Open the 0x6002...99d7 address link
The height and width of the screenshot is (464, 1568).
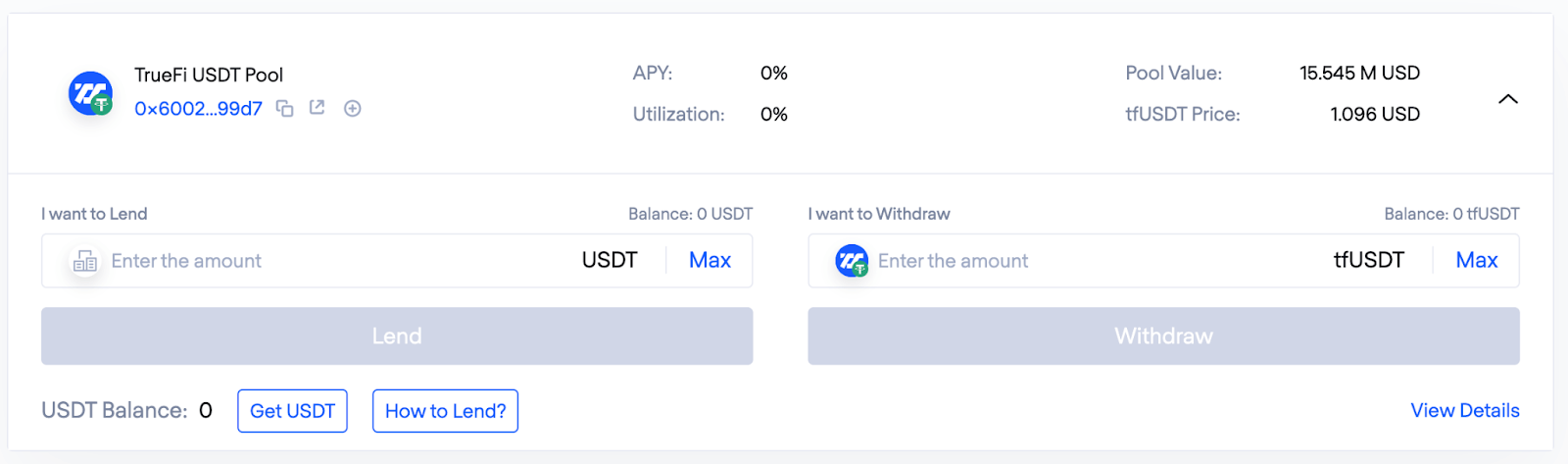199,108
